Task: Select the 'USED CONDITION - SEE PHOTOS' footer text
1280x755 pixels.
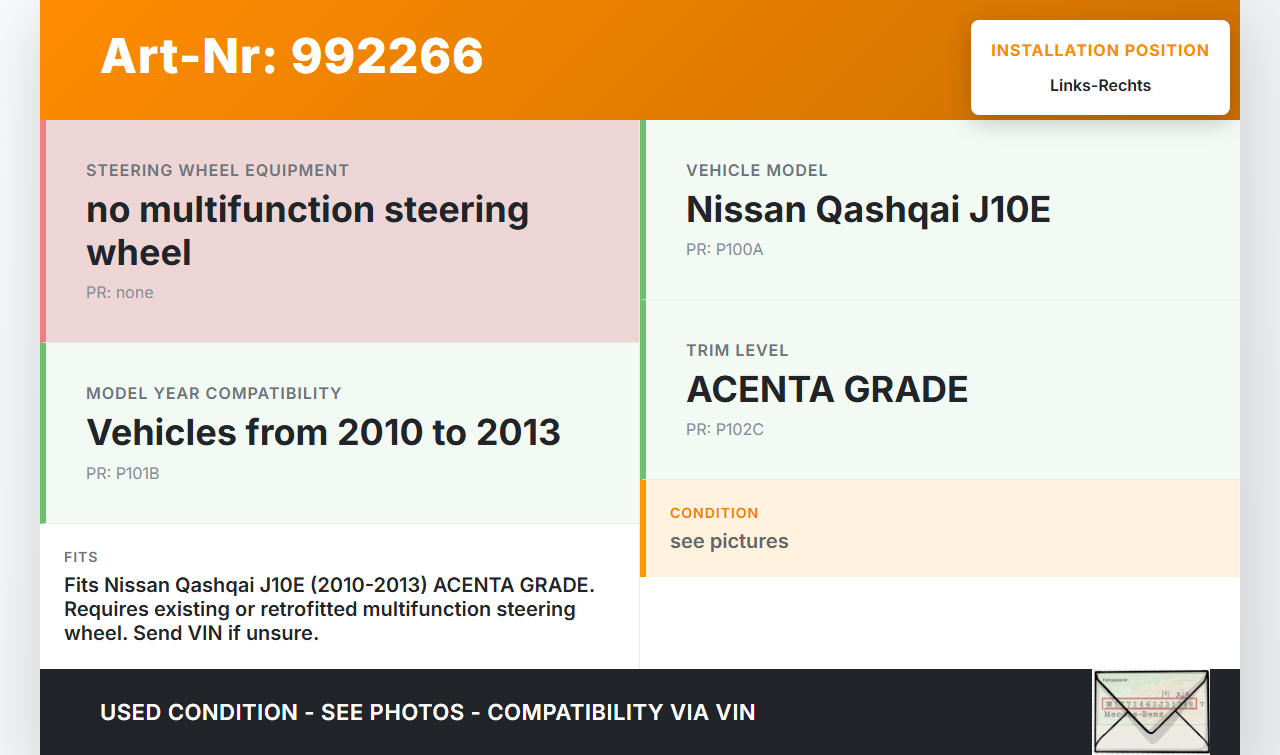Action: (x=428, y=712)
